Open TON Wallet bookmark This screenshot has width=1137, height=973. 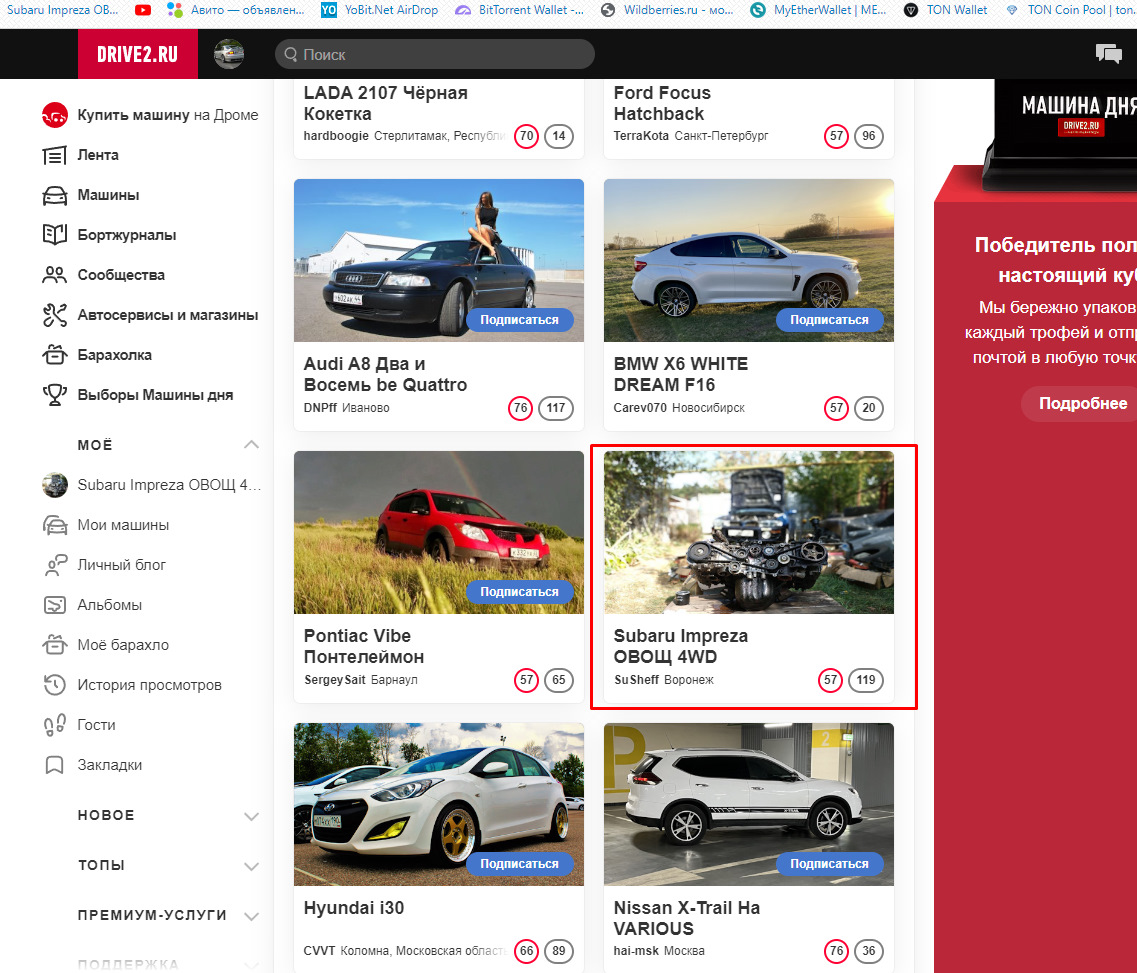[x=946, y=10]
